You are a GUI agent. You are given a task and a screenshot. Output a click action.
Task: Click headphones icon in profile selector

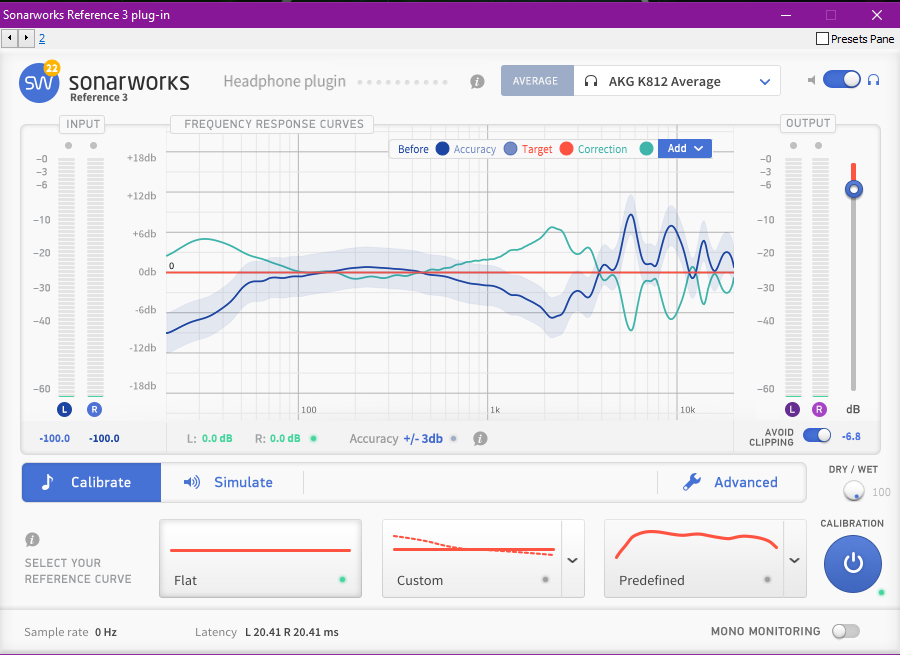591,81
